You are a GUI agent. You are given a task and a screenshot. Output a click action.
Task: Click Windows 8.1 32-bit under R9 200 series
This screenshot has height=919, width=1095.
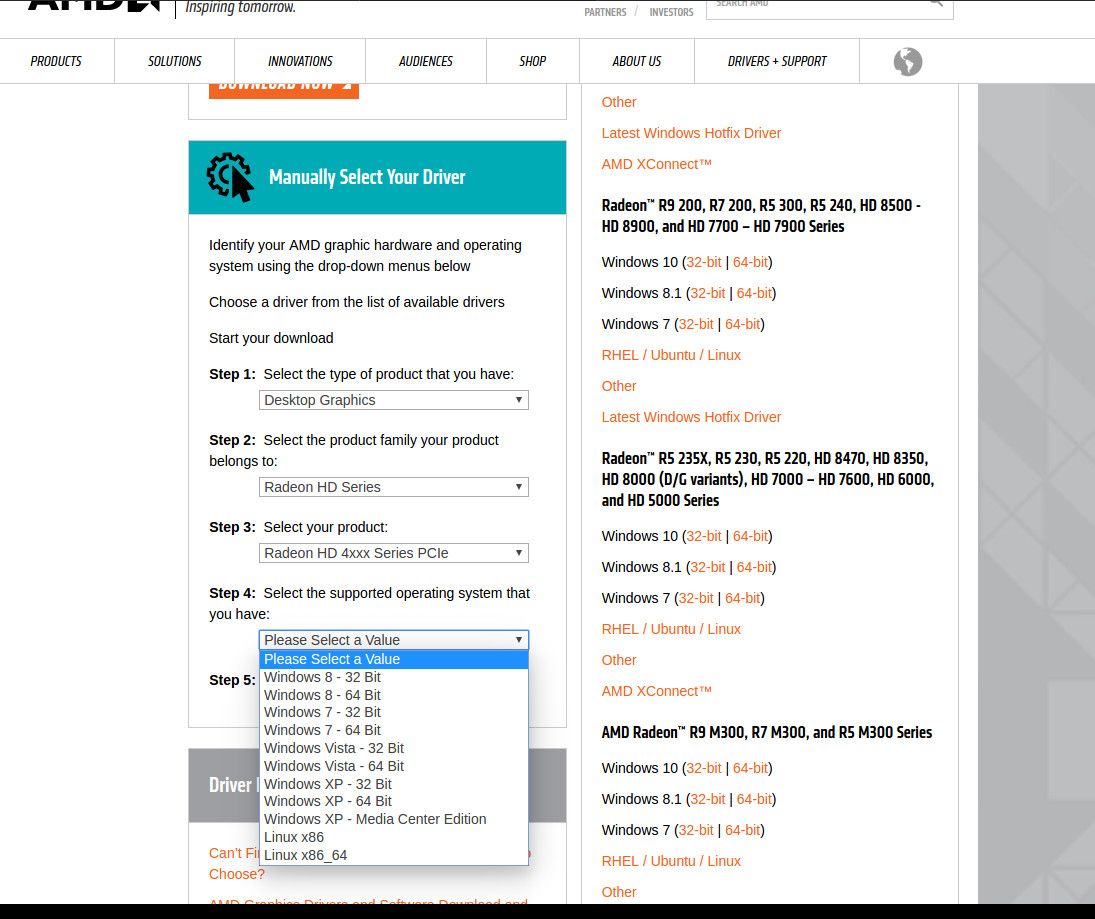707,293
